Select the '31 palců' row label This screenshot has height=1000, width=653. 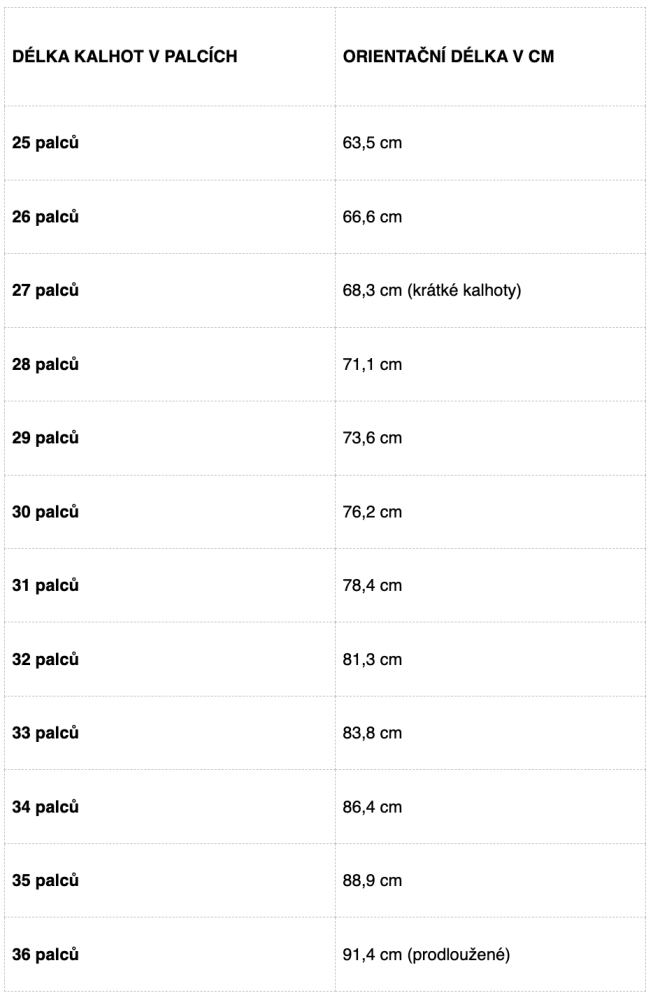pos(46,586)
